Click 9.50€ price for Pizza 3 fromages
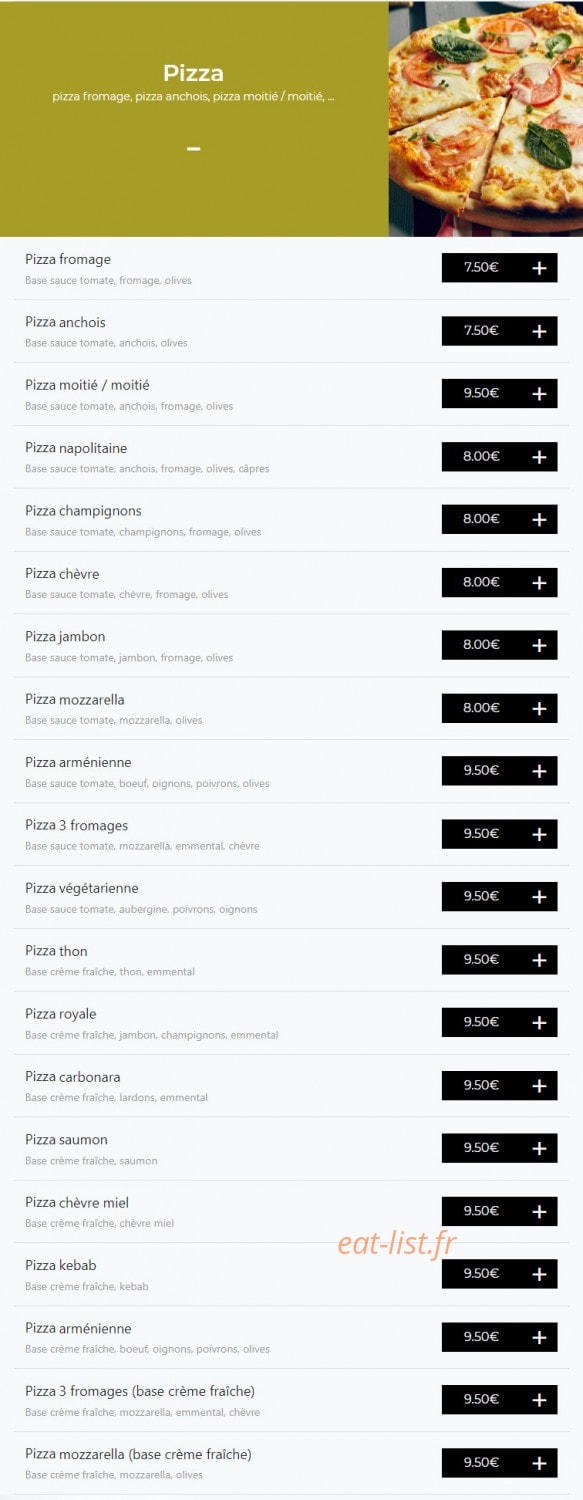The width and height of the screenshot is (583, 1500). click(481, 833)
